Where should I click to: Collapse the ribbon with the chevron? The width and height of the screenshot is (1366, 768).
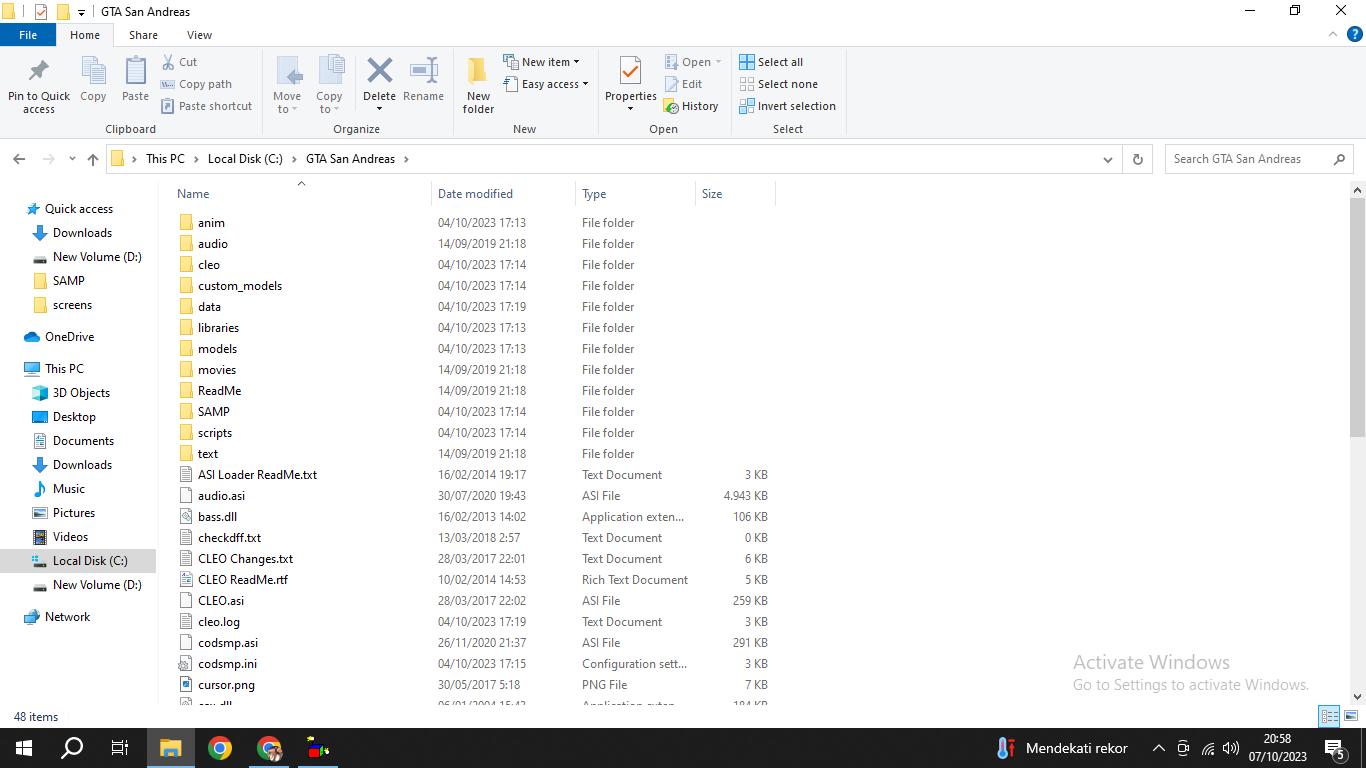(1334, 35)
